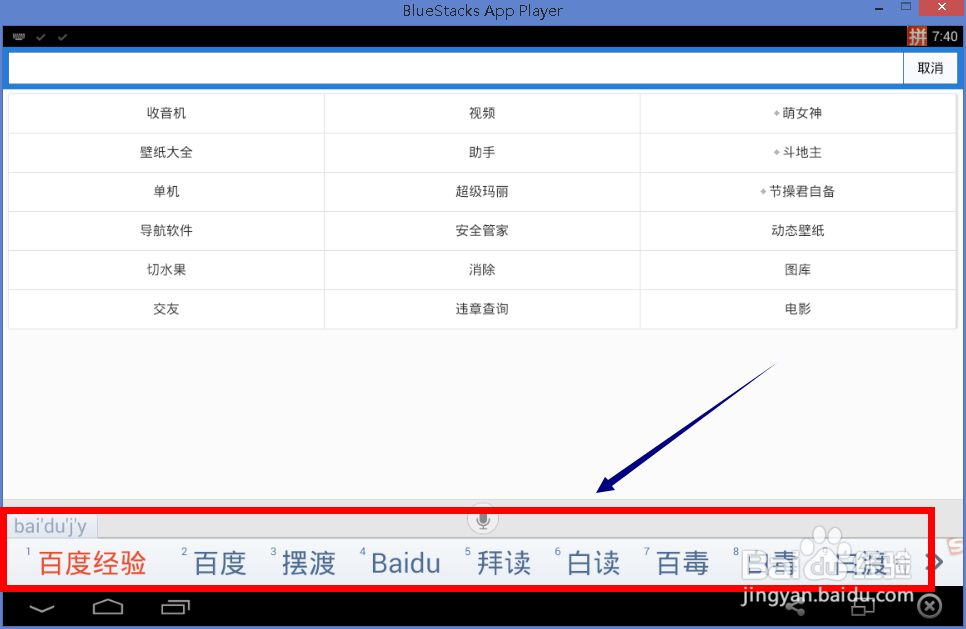Click the 助手 suggestion
Screen dimensions: 966x629
point(482,152)
